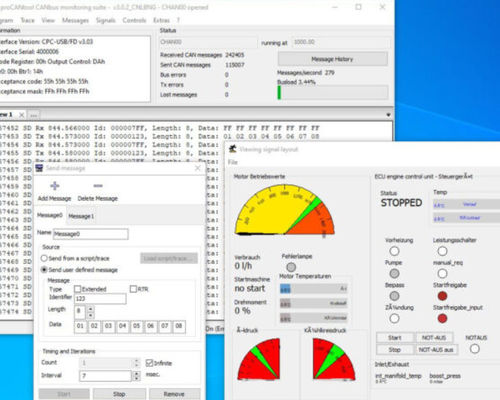The image size is (500, 400).
Task: Click the Busload progress bar
Action: click(x=333, y=93)
